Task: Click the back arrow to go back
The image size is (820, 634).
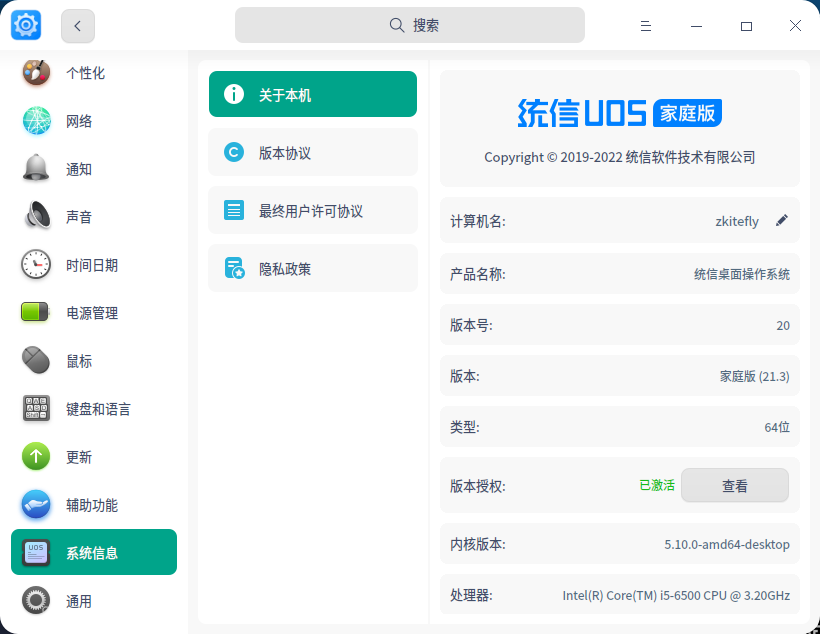Action: click(77, 25)
